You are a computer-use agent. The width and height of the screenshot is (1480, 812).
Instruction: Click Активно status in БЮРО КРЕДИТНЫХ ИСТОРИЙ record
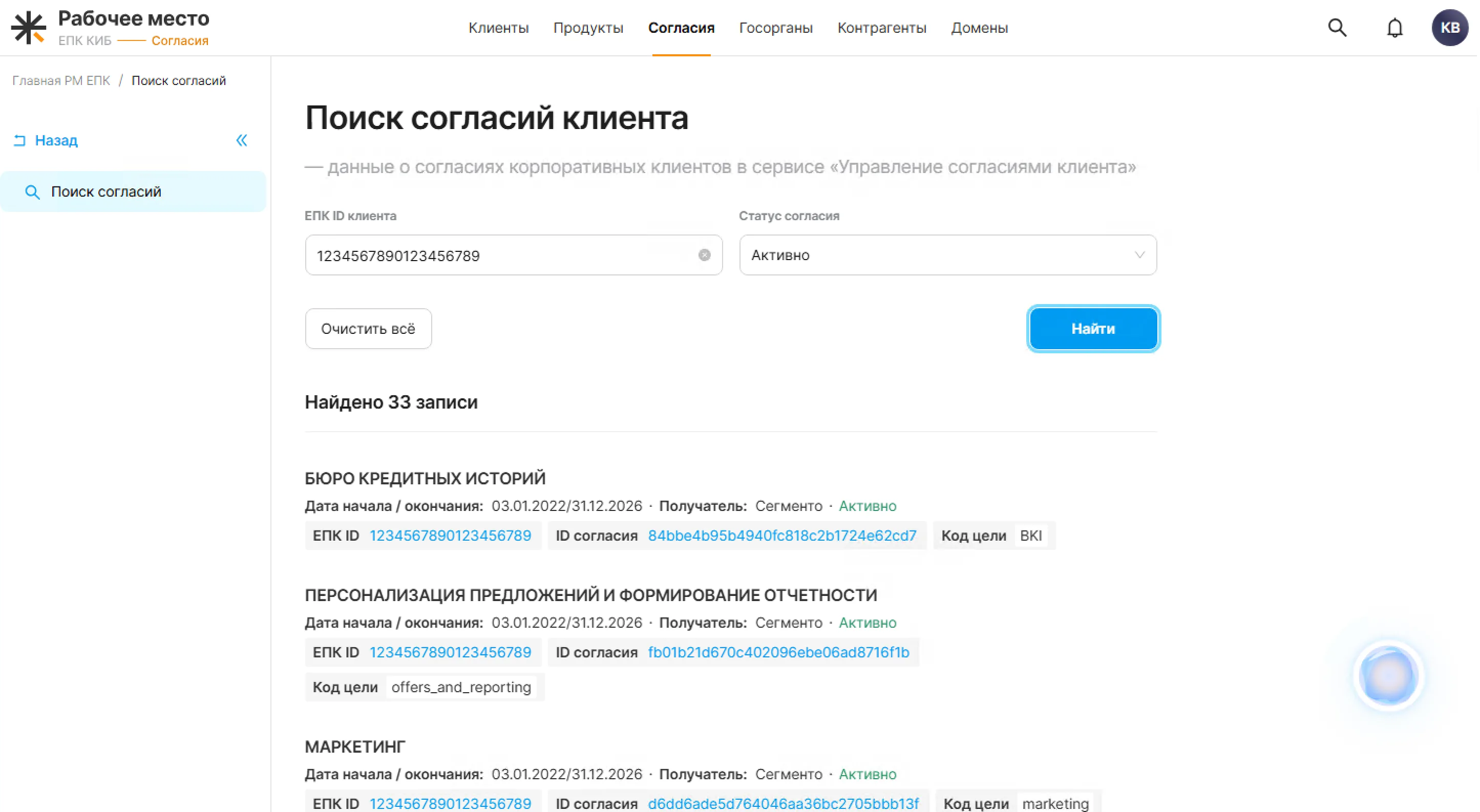point(869,506)
